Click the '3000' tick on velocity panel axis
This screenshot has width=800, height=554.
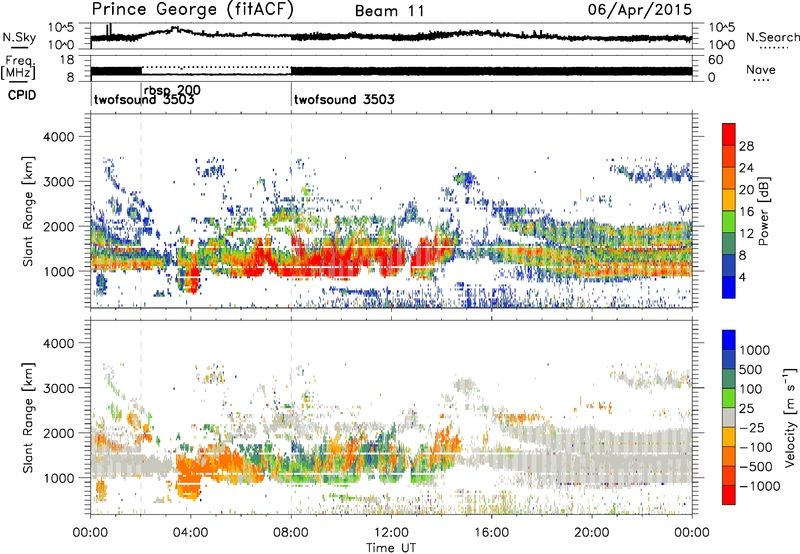(x=58, y=388)
